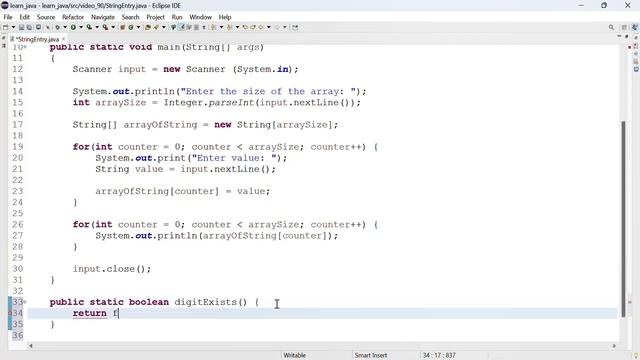
Task: Click the 34 : 17 : 837 cursor position
Action: 439,355
